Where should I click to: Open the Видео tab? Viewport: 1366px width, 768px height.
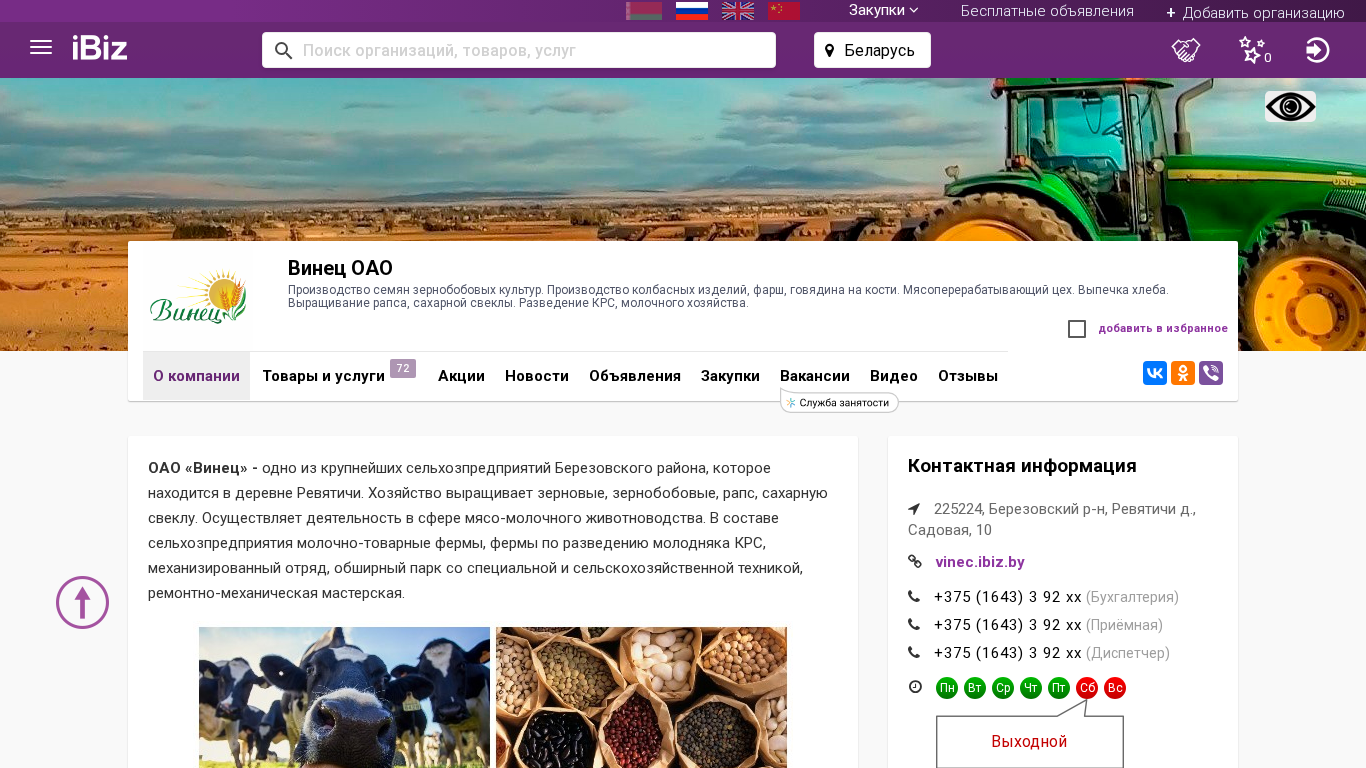tap(894, 376)
